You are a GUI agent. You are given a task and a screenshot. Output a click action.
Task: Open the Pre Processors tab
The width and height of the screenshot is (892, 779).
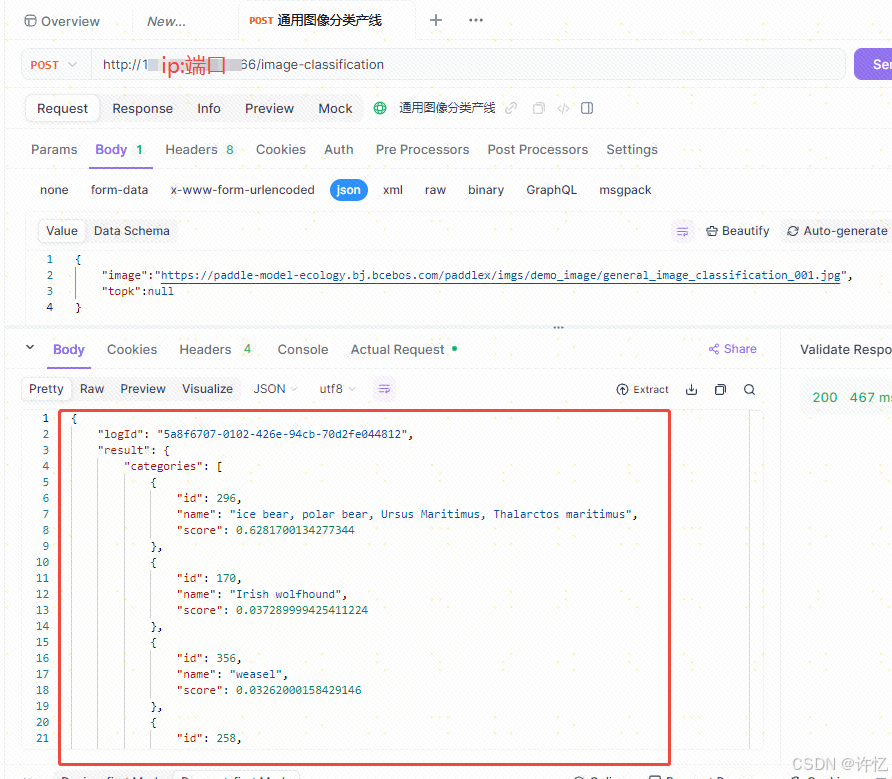click(x=422, y=150)
